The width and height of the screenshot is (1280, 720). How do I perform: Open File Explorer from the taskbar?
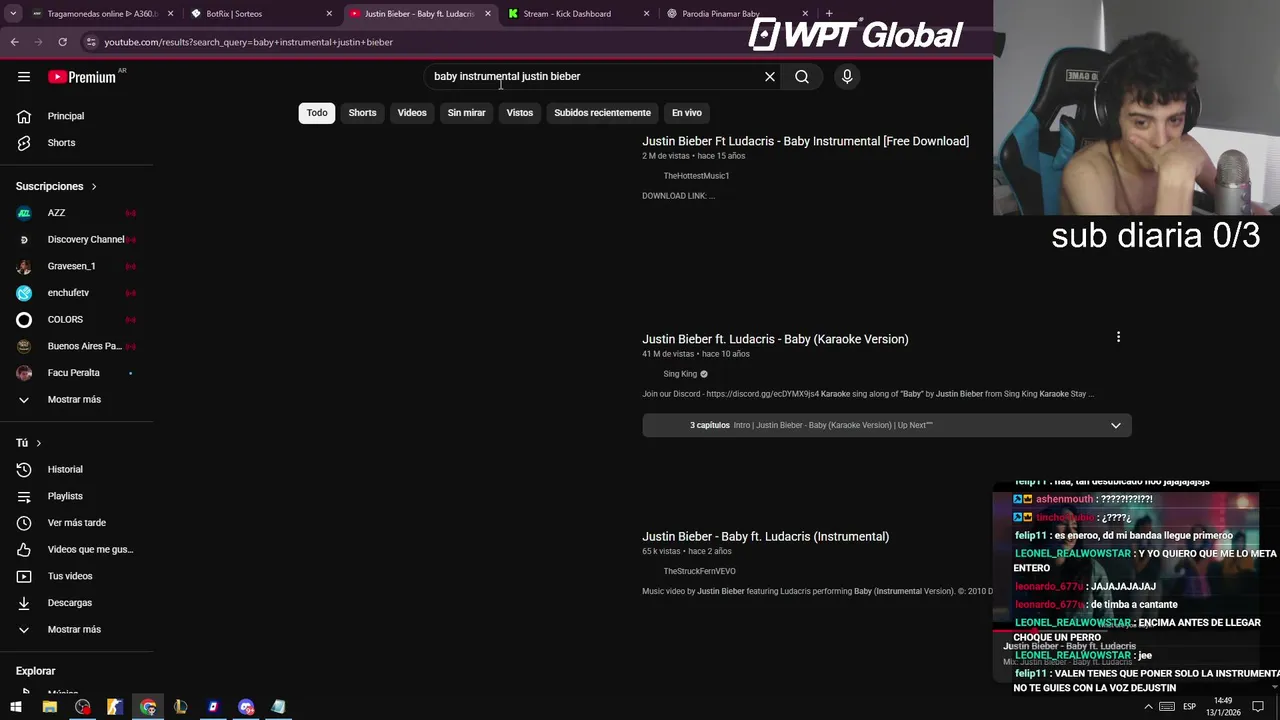[49, 707]
